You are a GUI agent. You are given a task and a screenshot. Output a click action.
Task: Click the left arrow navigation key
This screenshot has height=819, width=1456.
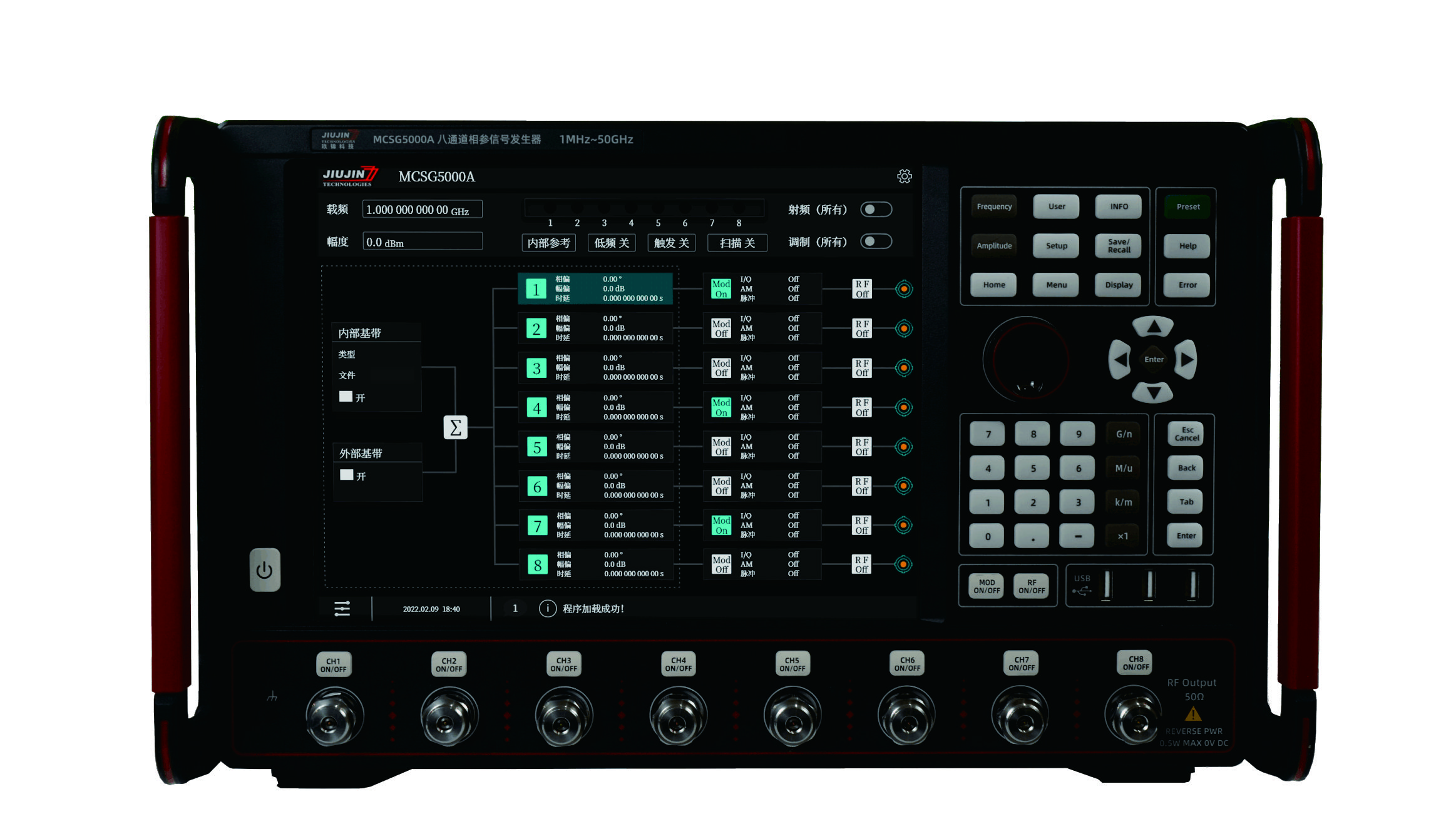click(x=1120, y=360)
